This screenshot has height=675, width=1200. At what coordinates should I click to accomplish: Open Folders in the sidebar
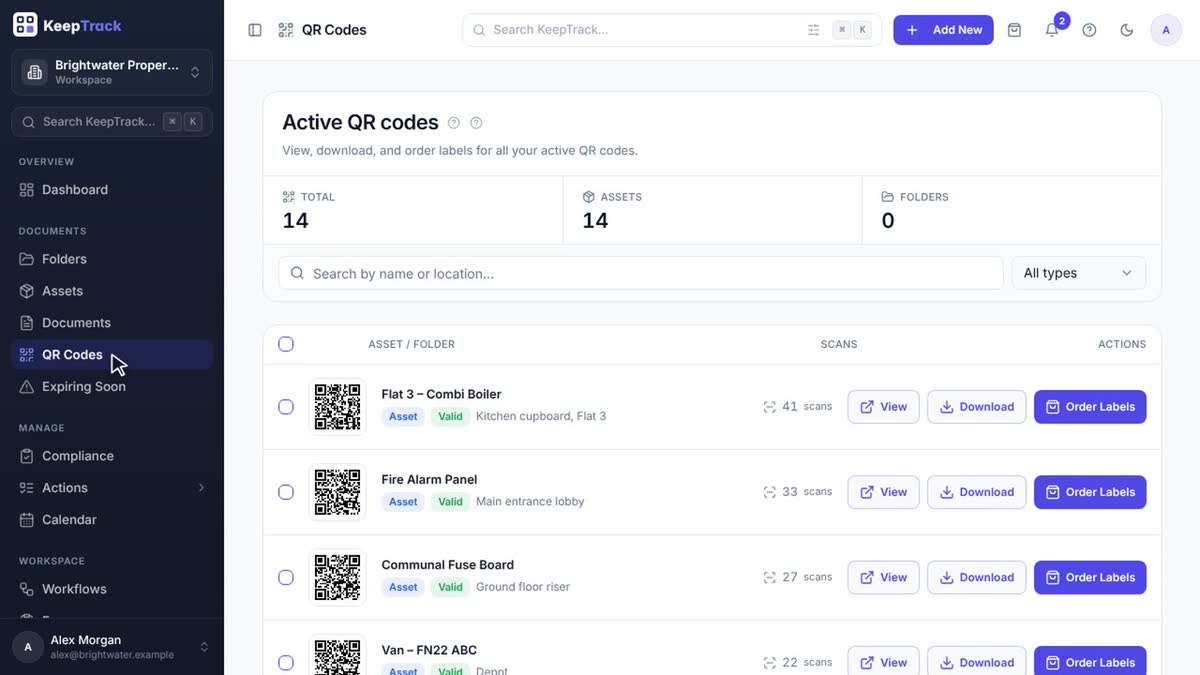point(112,259)
